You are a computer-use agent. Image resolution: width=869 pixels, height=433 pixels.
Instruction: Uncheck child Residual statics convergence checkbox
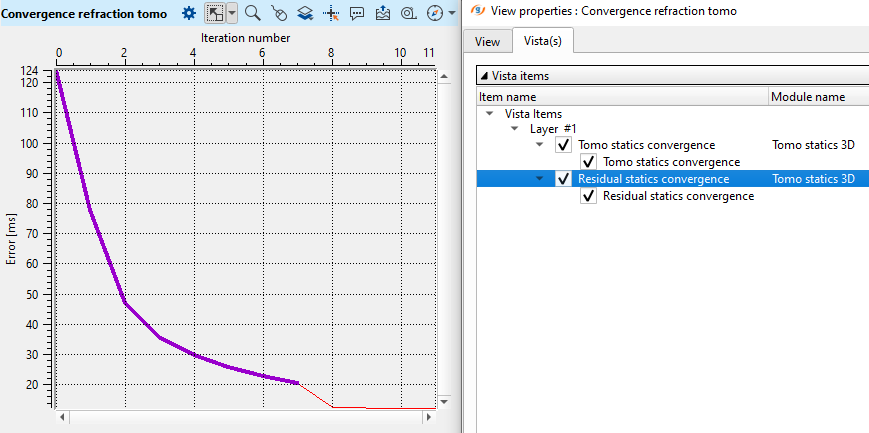[588, 196]
